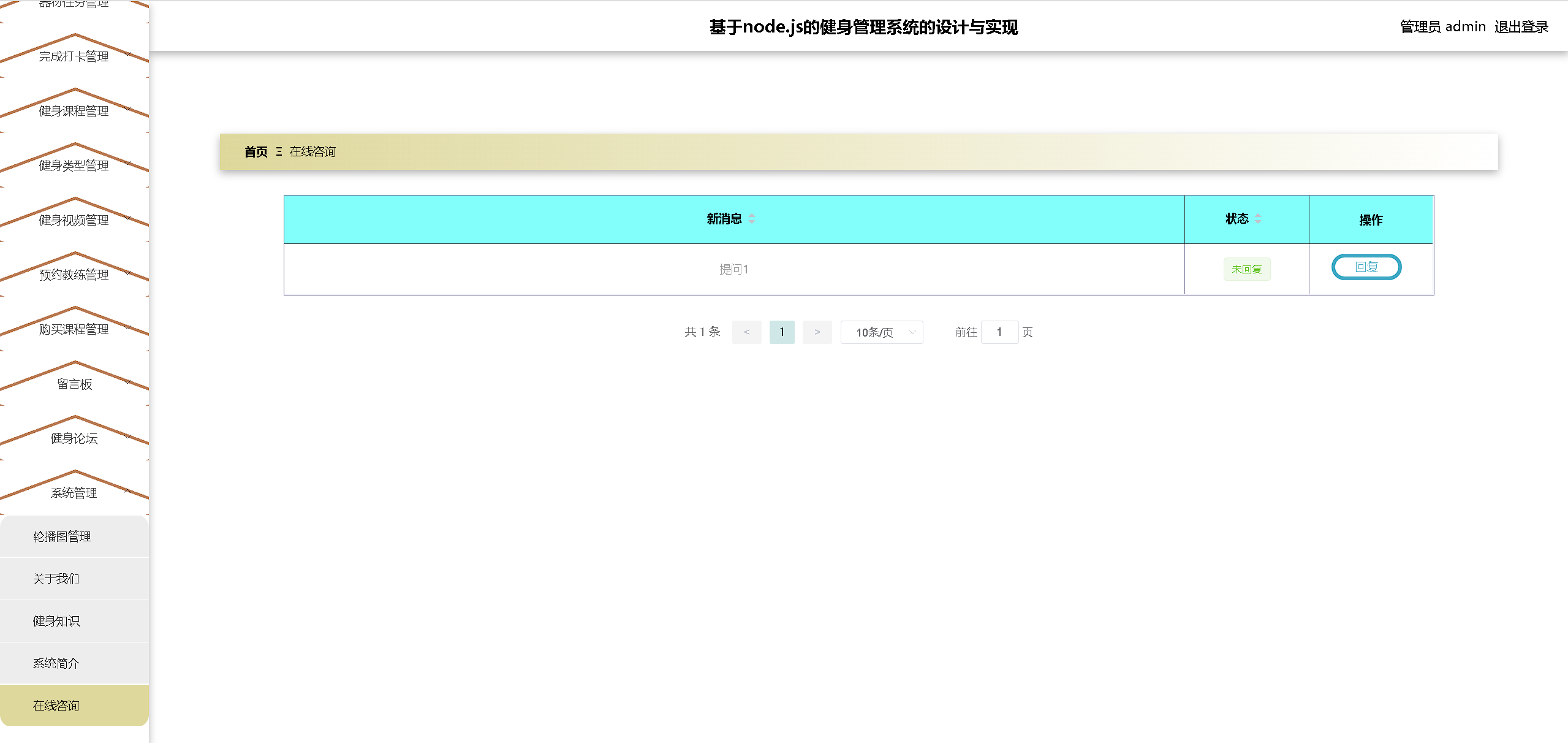This screenshot has height=743, width=1568.
Task: Select 健身知识 in sidebar
Action: click(x=56, y=622)
